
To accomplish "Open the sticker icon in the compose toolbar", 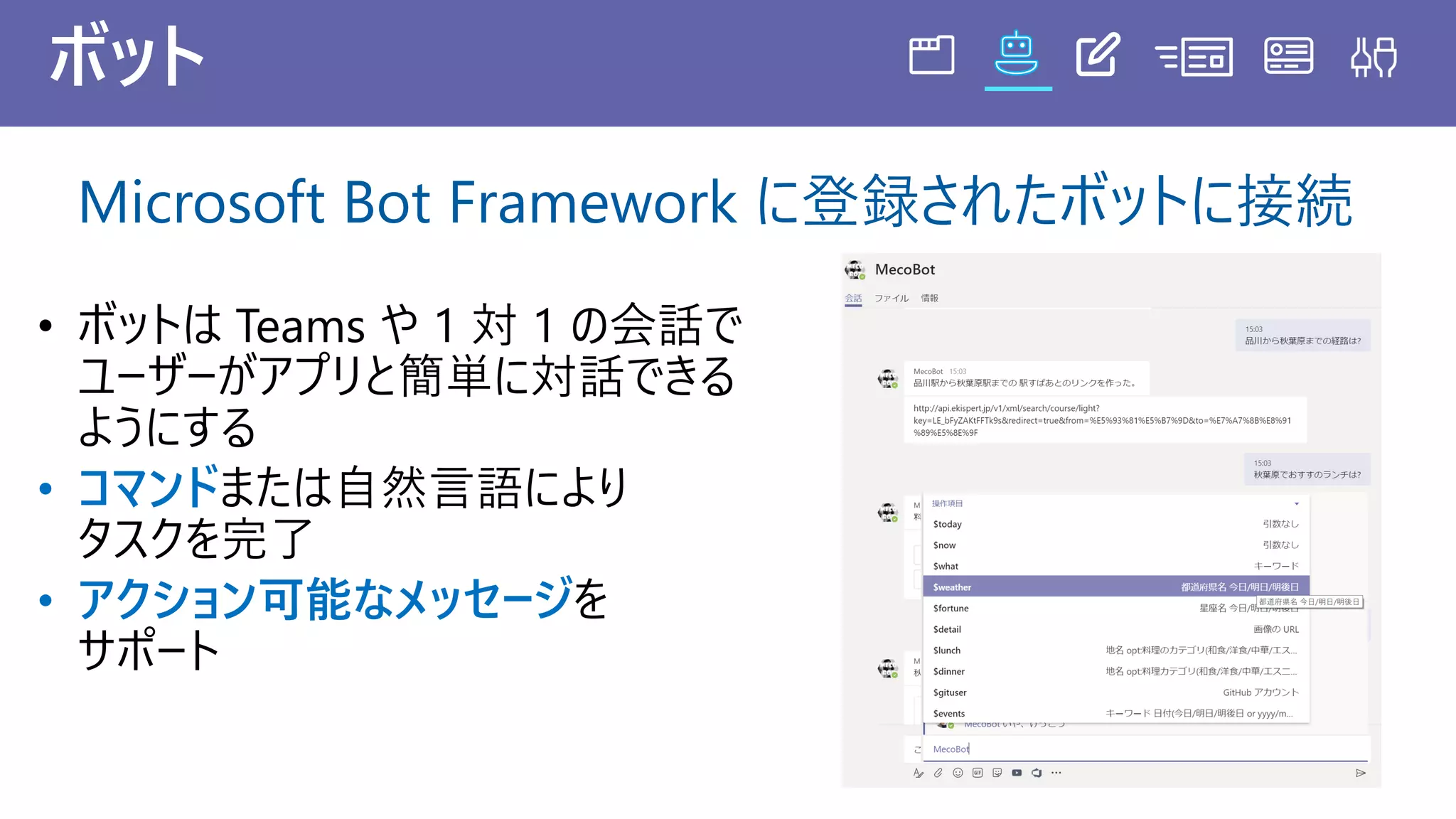I will (997, 773).
